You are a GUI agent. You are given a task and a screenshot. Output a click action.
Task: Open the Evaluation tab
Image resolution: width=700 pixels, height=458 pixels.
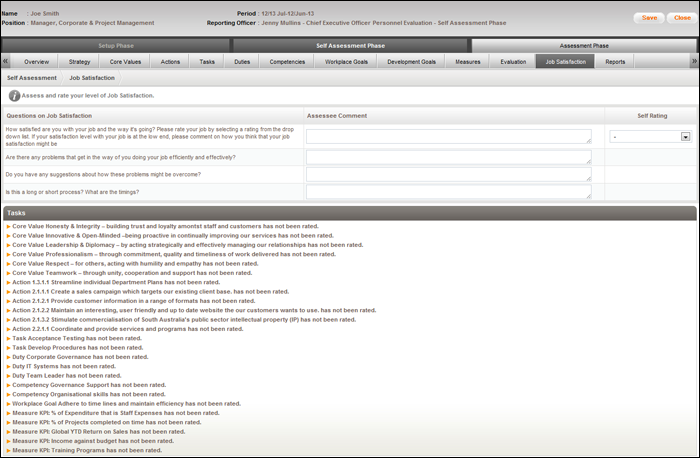513,62
